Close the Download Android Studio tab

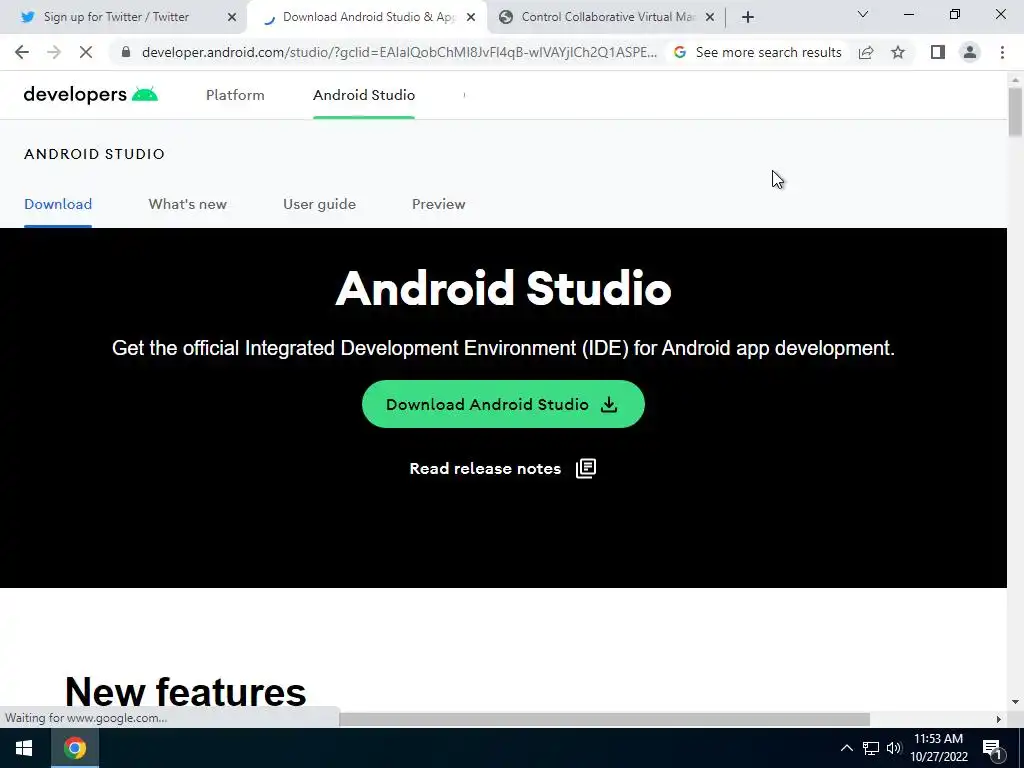click(471, 17)
